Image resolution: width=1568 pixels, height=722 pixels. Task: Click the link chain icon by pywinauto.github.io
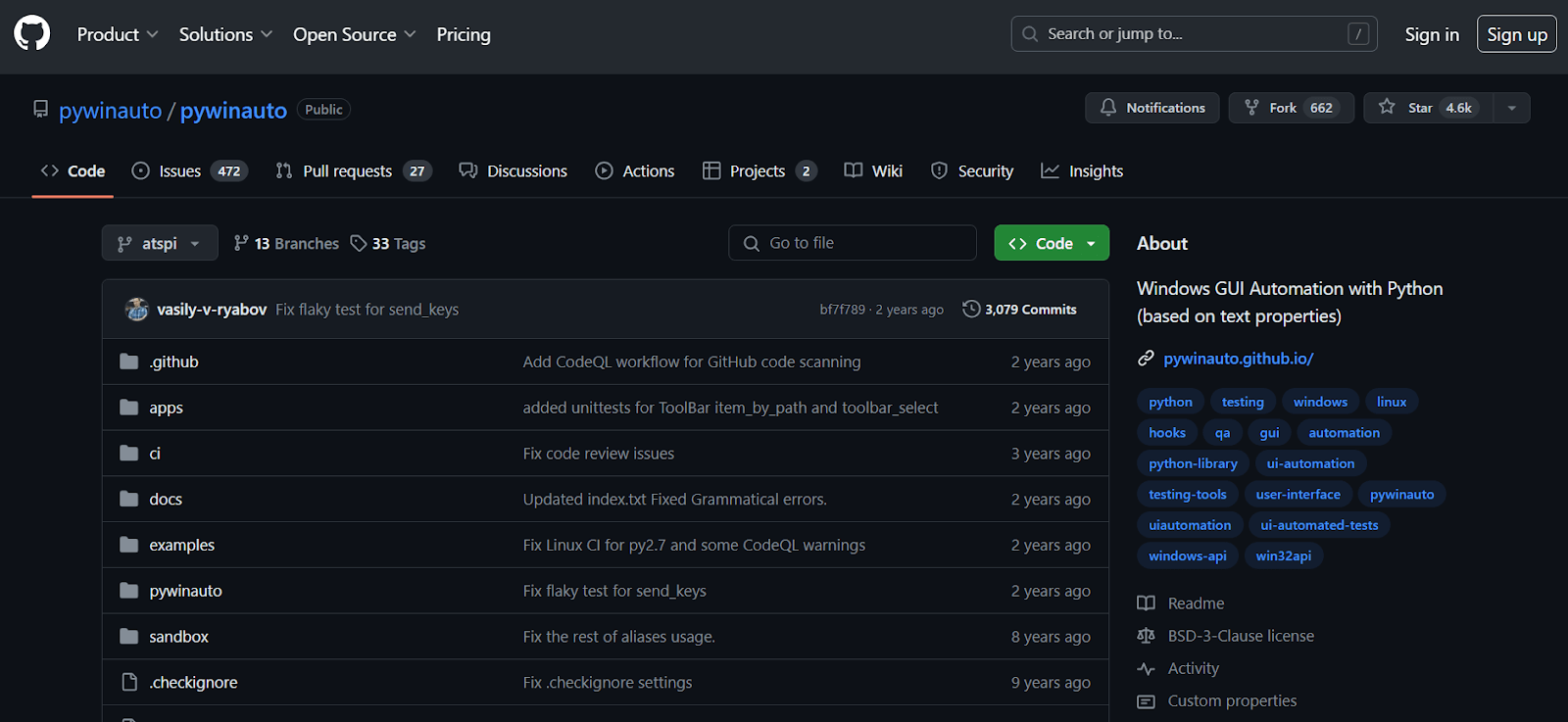coord(1146,359)
